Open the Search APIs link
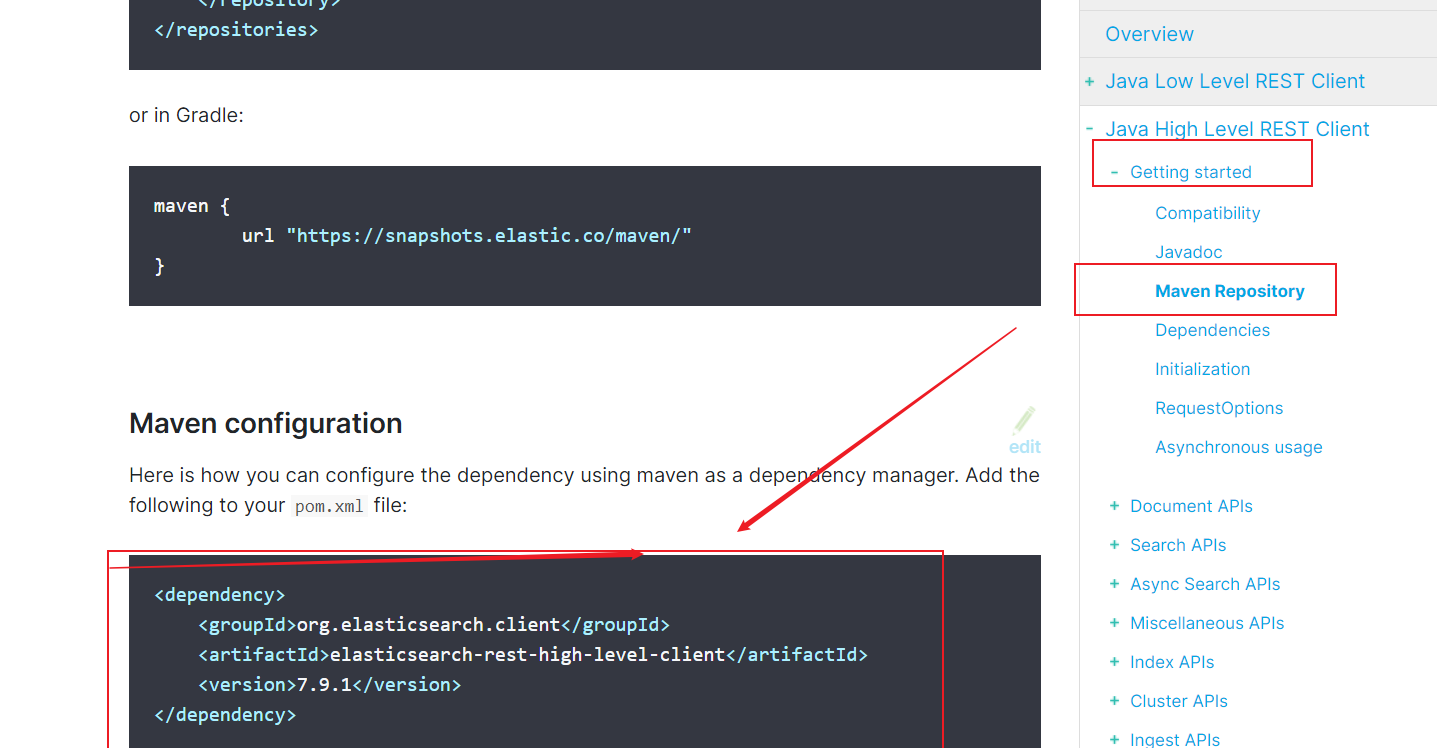Viewport: 1437px width, 748px height. 1178,545
